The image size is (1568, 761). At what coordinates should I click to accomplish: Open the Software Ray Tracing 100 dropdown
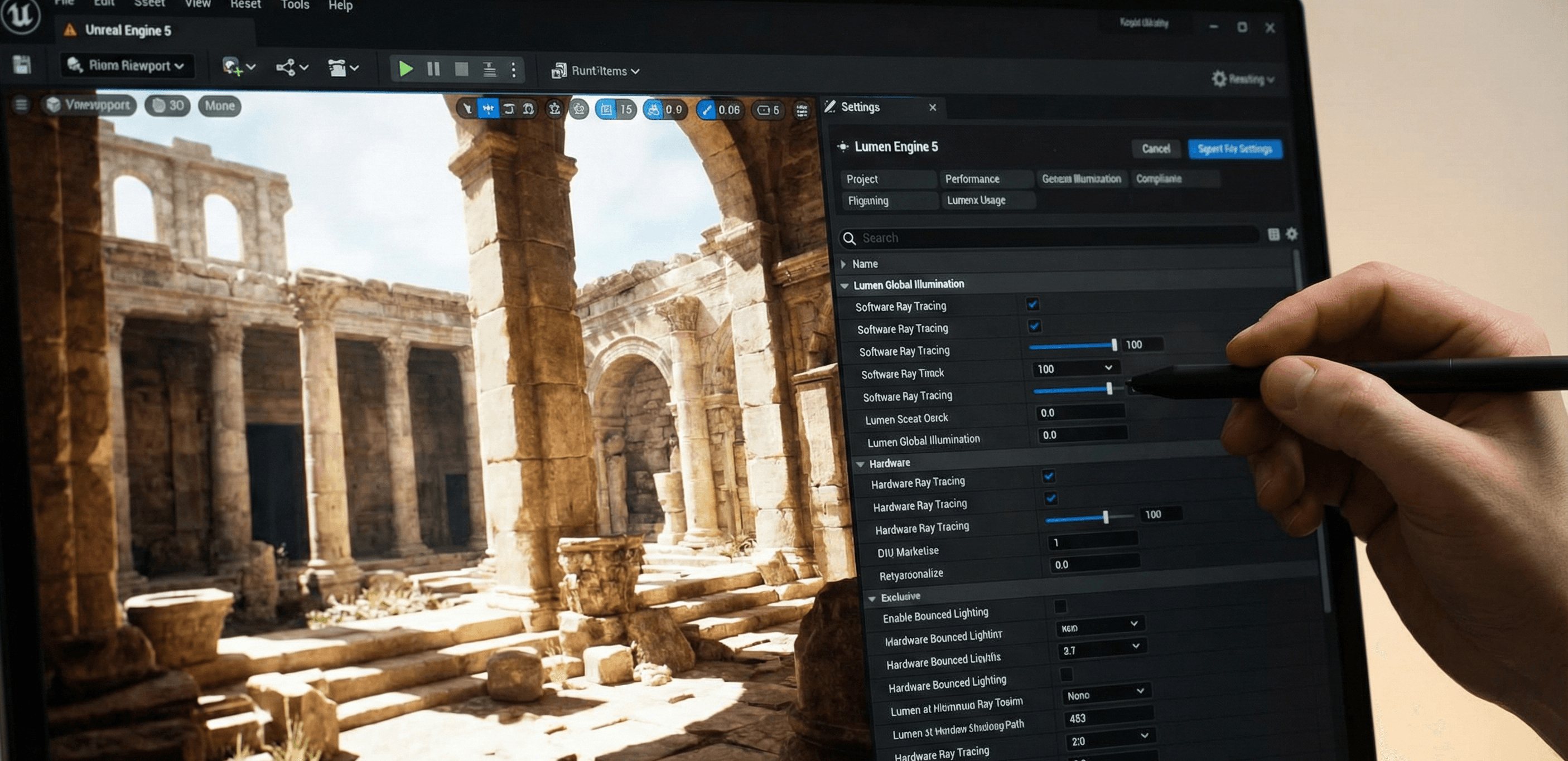(1074, 368)
